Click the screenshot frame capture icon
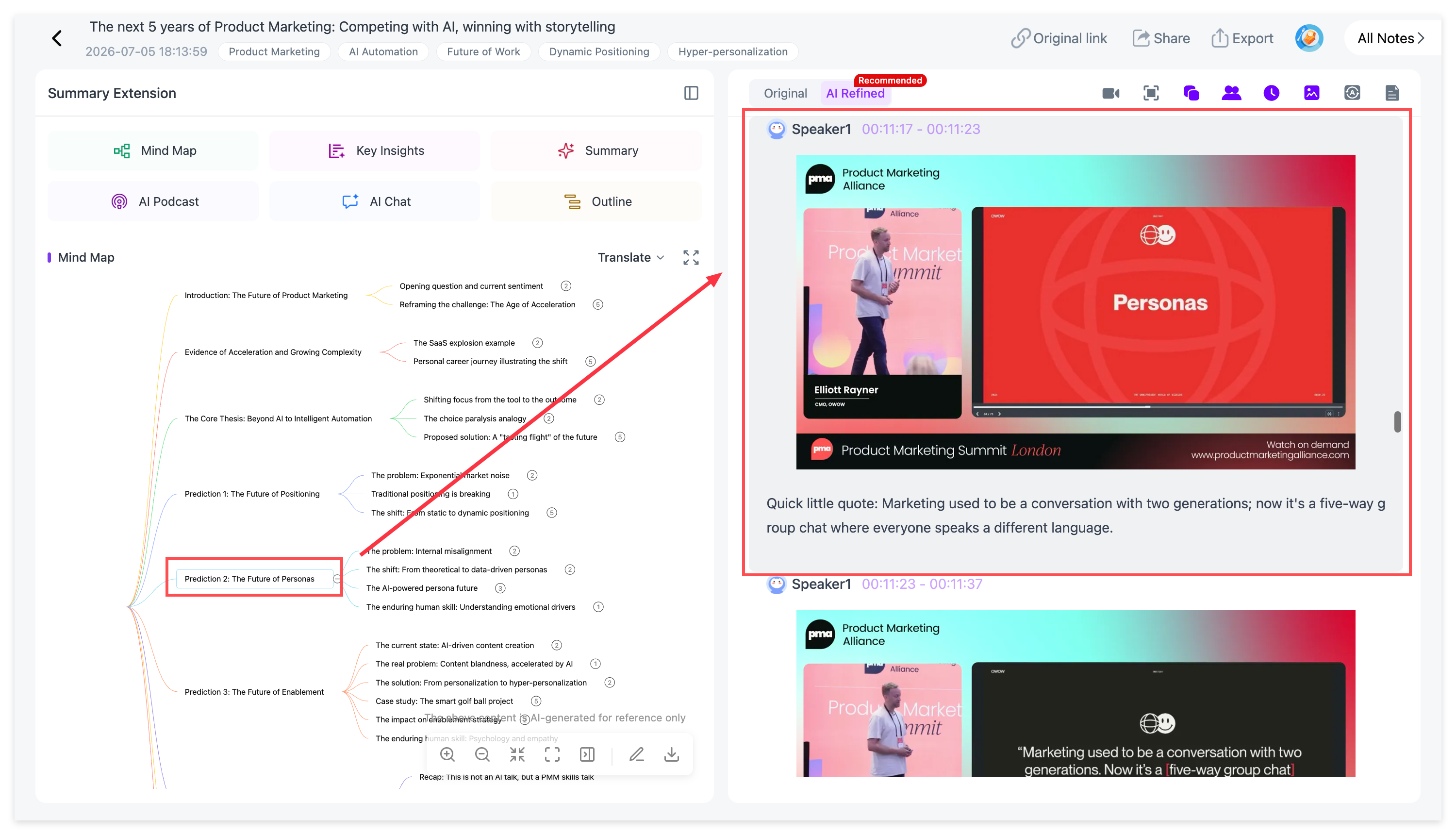This screenshot has width=1456, height=835. point(1150,93)
